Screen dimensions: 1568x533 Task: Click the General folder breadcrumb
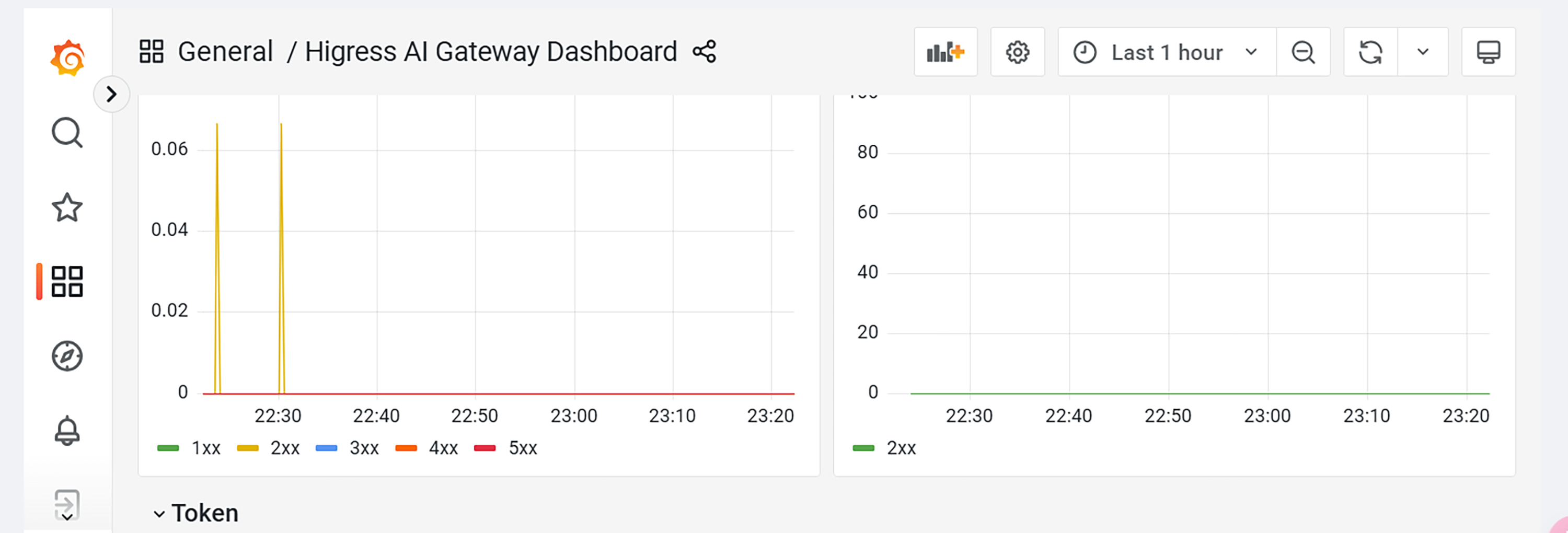(225, 52)
